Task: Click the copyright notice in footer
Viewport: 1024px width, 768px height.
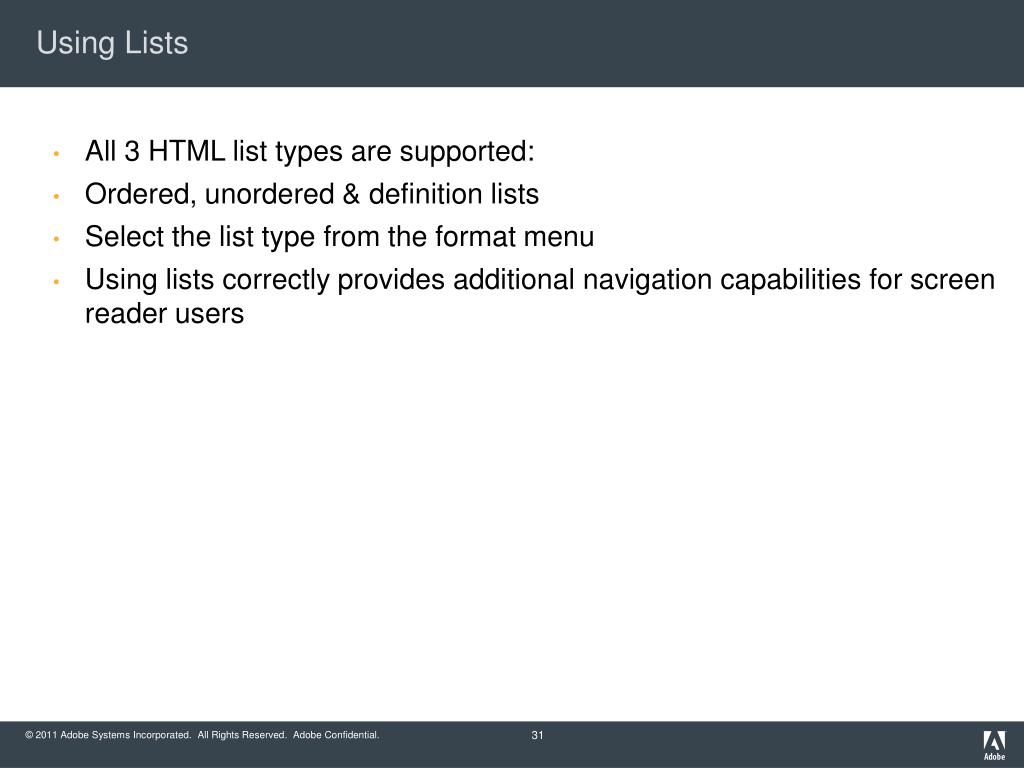Action: click(x=202, y=735)
